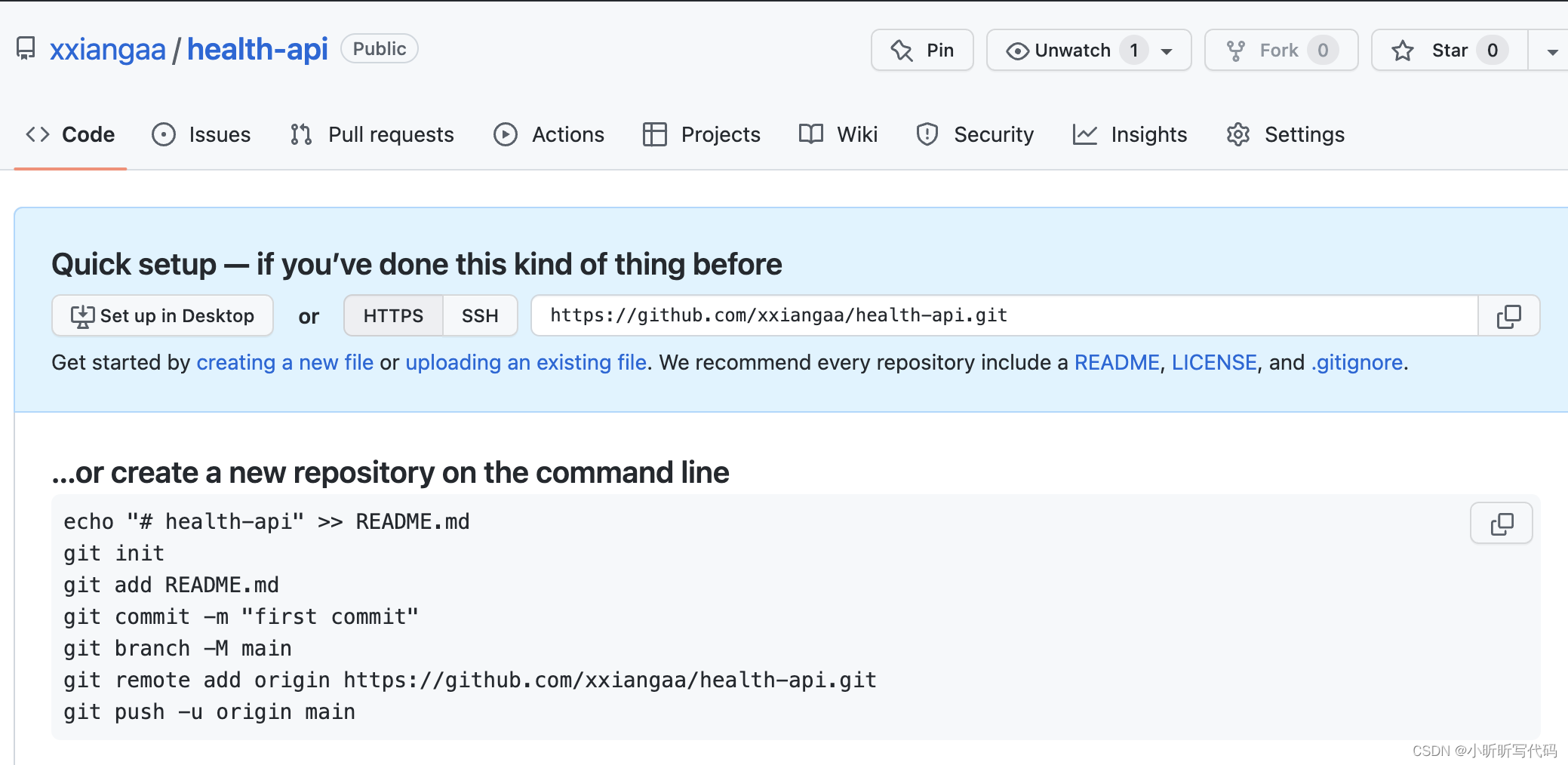The height and width of the screenshot is (765, 1568).
Task: Copy the repository URL to clipboard
Action: [x=1509, y=315]
